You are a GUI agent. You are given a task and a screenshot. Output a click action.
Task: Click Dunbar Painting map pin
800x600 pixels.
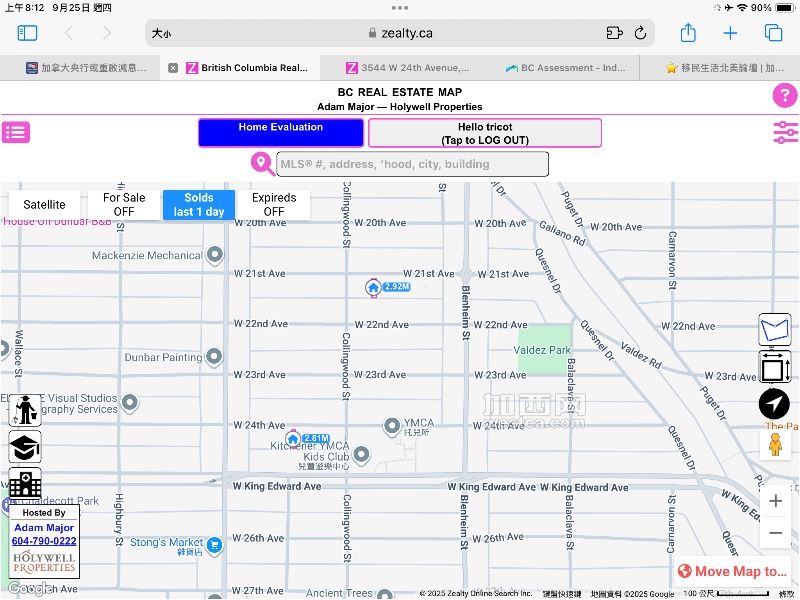[x=214, y=356]
